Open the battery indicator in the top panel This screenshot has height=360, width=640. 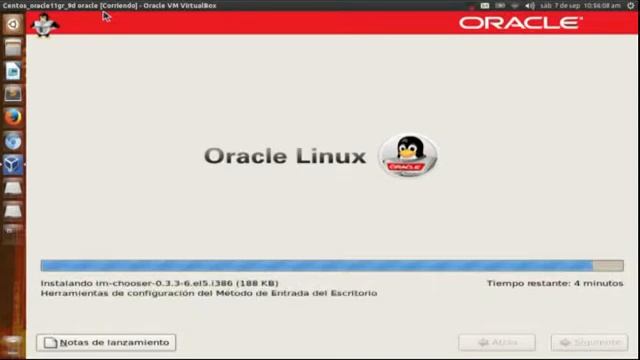coord(500,6)
